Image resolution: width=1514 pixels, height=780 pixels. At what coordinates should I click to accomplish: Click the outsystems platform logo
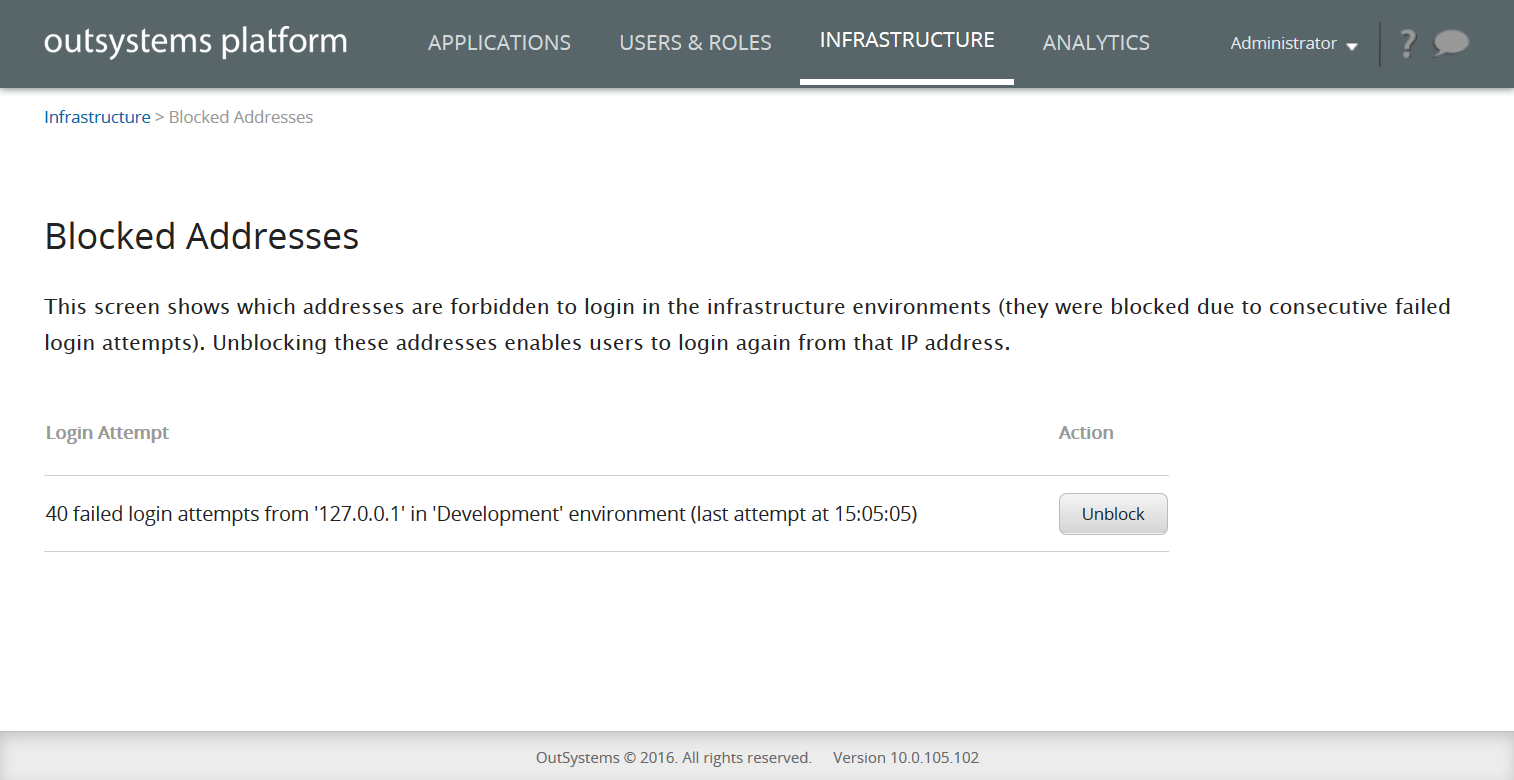[195, 42]
